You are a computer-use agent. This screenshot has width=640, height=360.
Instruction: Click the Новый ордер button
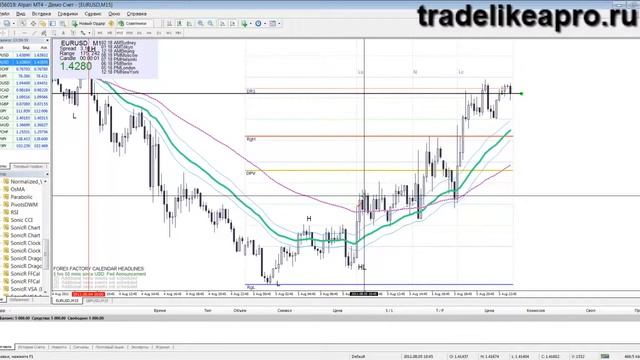pyautogui.click(x=89, y=24)
